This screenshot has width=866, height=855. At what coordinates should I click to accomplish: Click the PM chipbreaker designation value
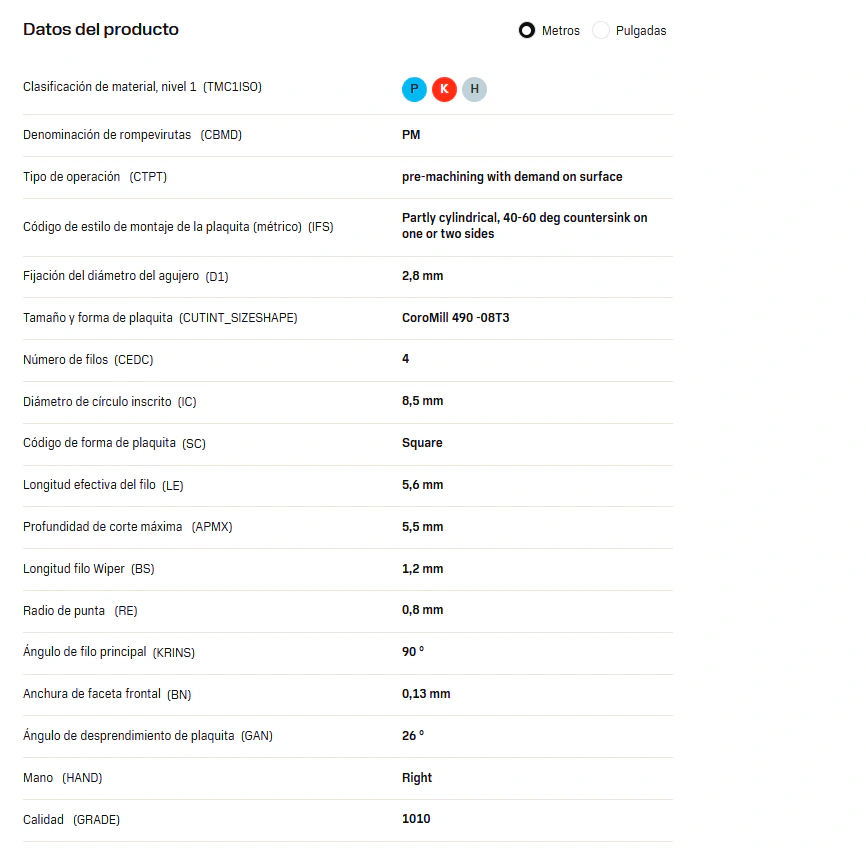[411, 135]
